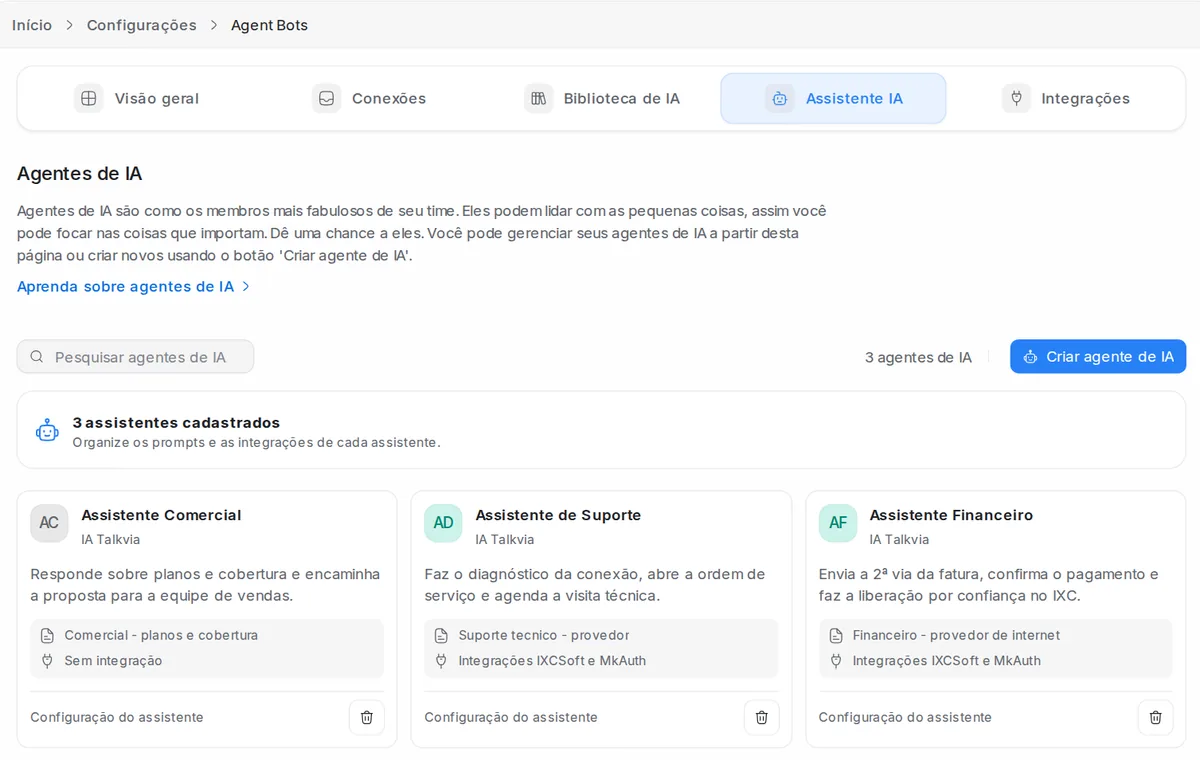Open the Visão geral tab
The width and height of the screenshot is (1200, 760).
(136, 98)
